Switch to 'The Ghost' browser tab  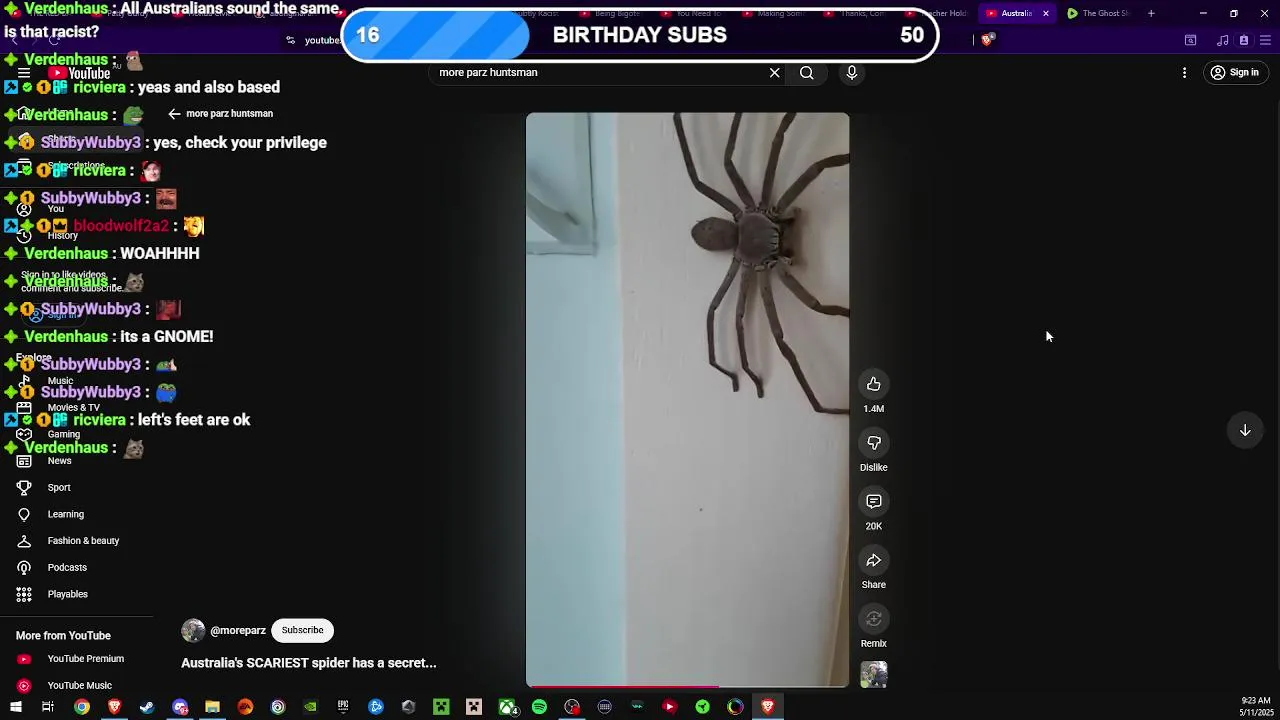[1098, 13]
